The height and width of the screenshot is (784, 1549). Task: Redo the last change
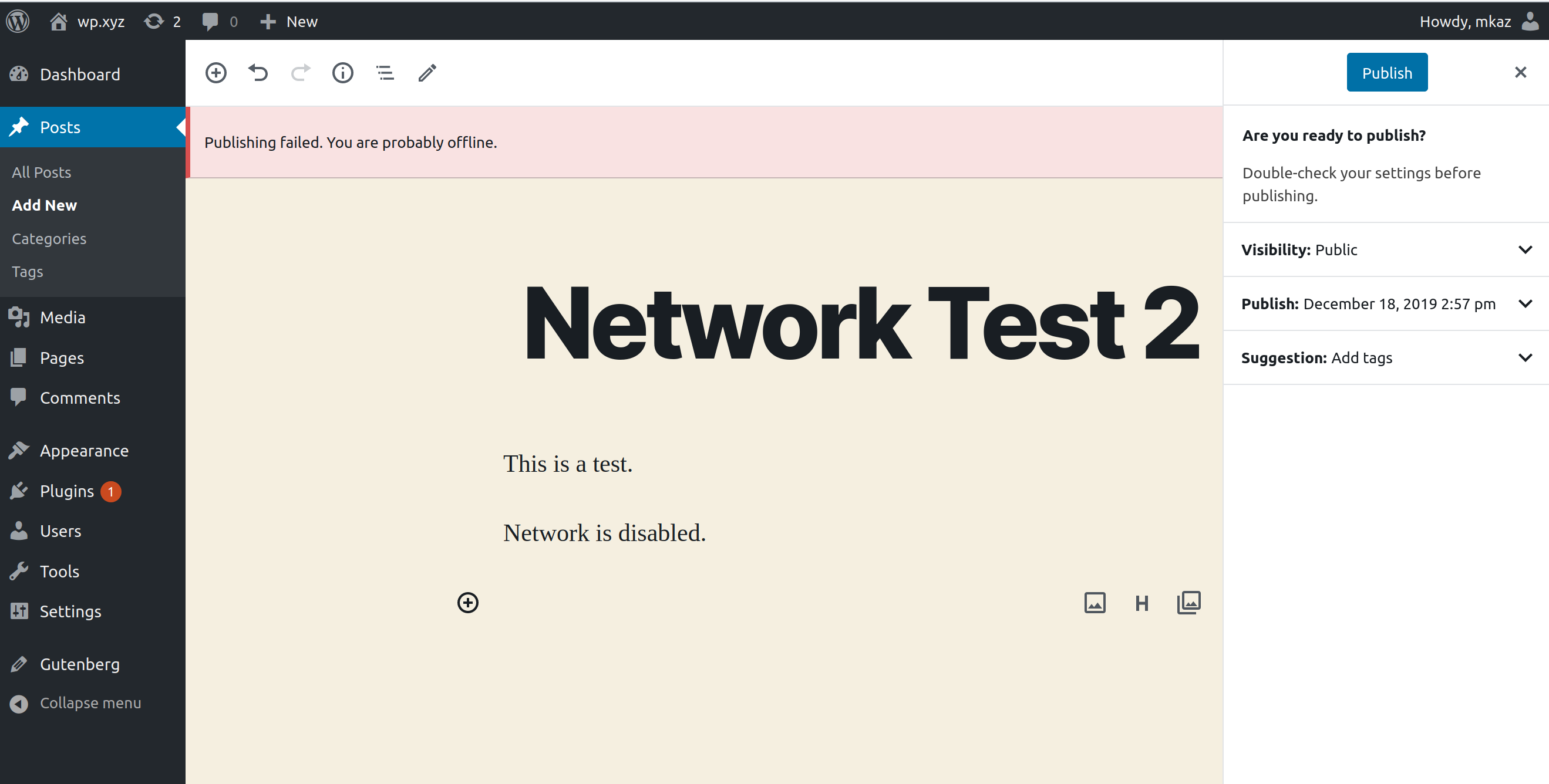point(300,73)
